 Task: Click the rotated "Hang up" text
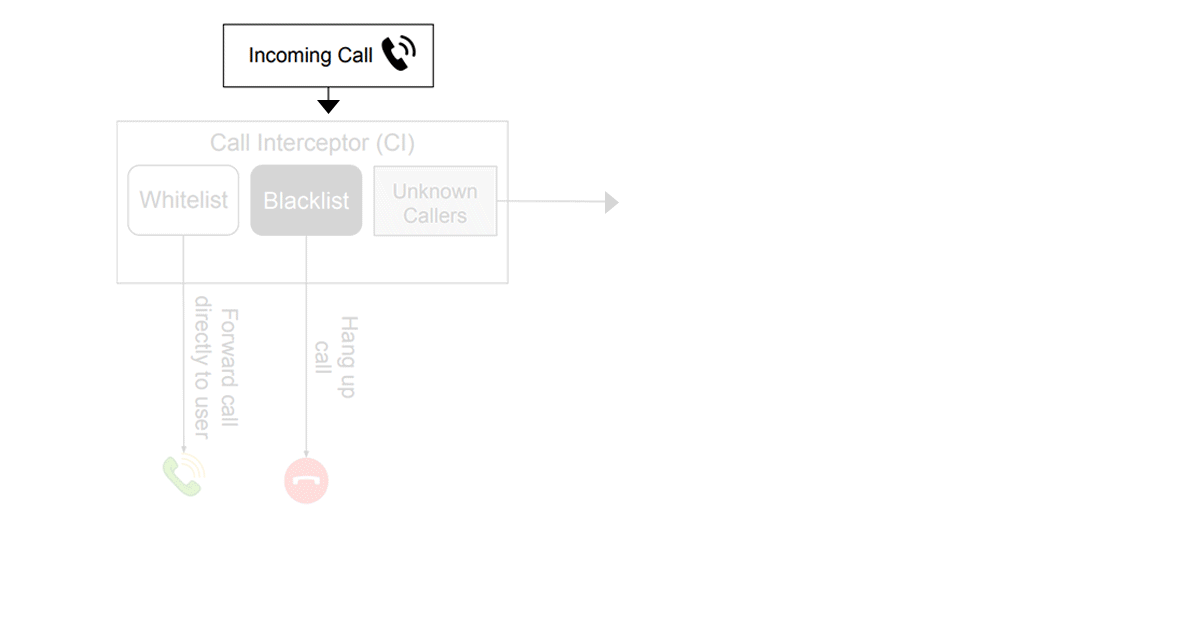[x=348, y=357]
